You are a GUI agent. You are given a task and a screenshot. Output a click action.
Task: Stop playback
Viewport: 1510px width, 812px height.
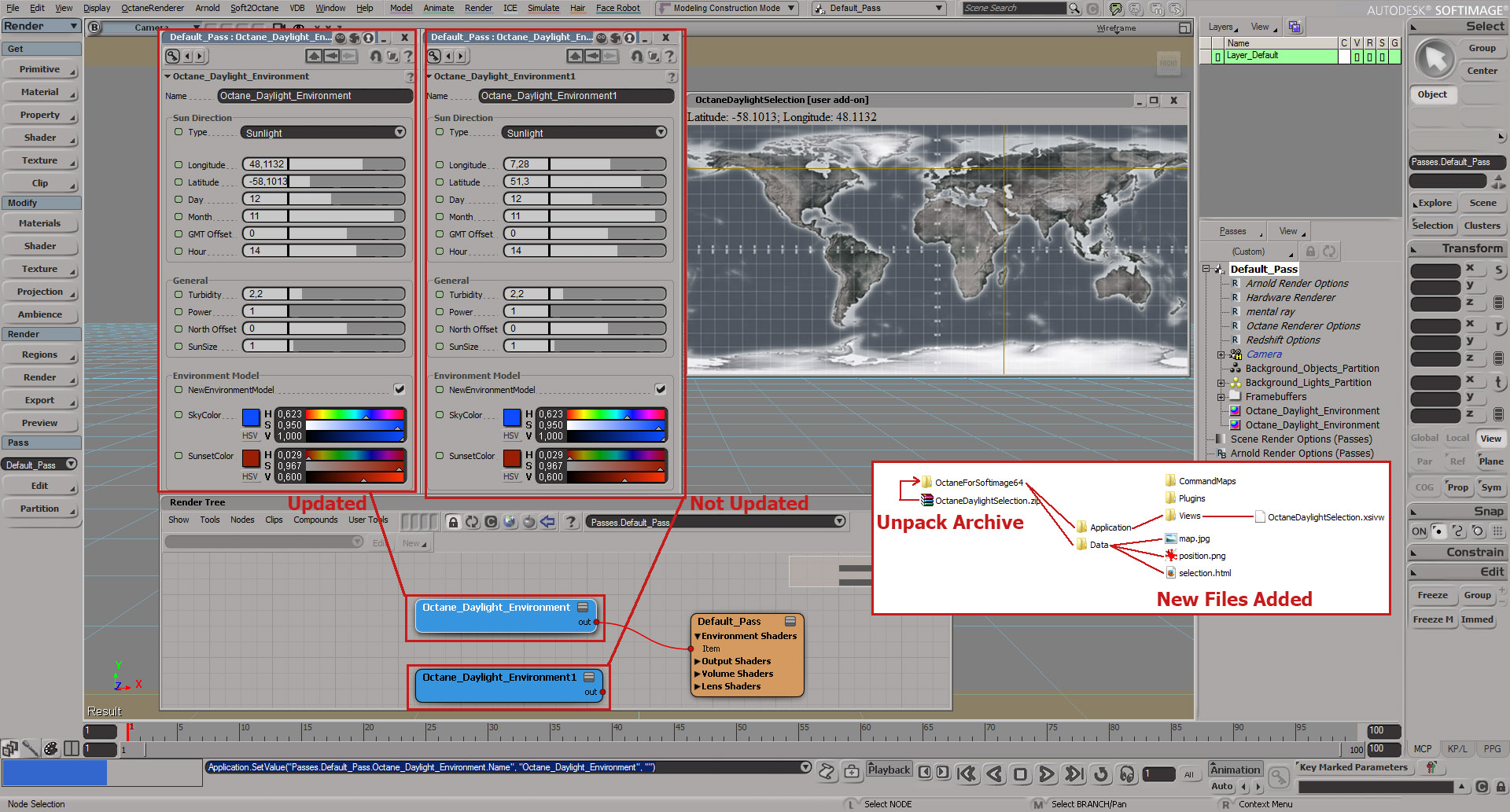coord(1020,774)
